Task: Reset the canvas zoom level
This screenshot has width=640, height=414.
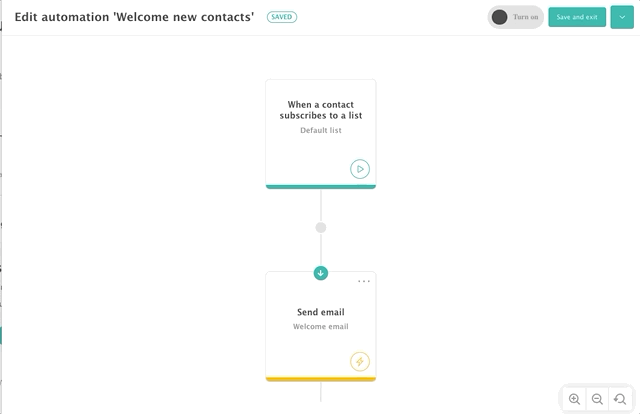Action: (620, 399)
